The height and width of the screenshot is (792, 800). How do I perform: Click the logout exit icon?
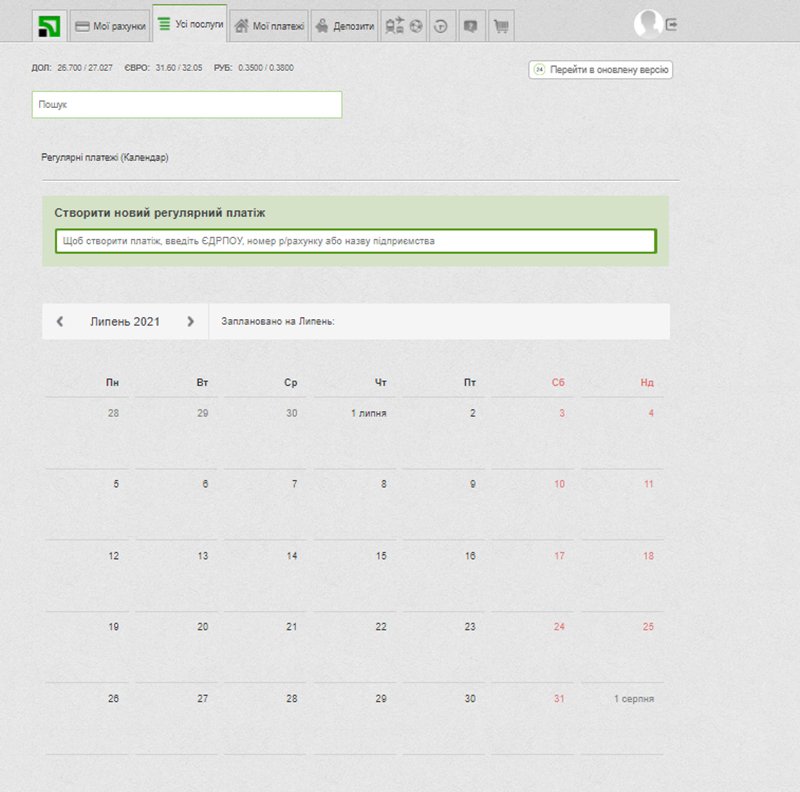pos(672,24)
